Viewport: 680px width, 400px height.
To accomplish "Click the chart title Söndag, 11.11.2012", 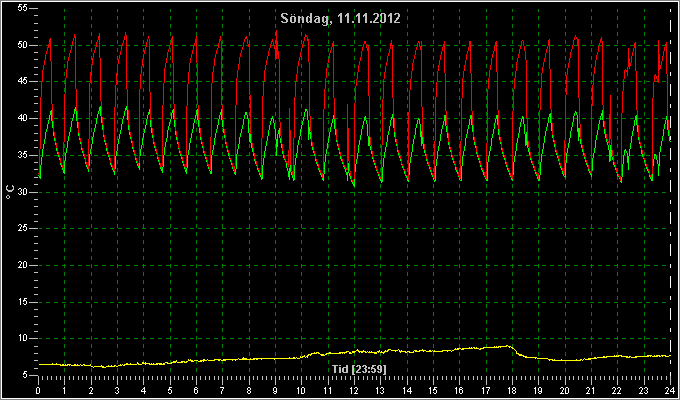I will [x=340, y=19].
